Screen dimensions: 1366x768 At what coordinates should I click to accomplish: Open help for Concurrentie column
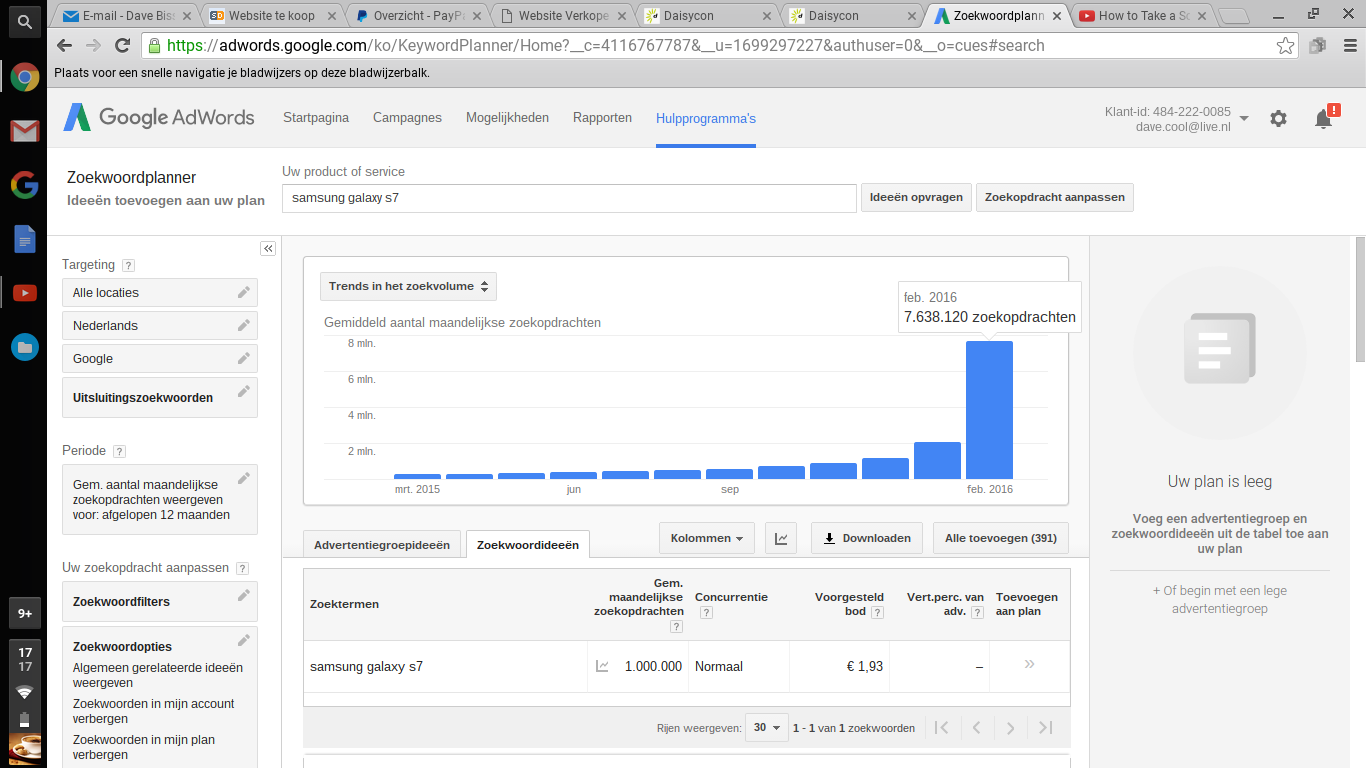click(706, 612)
